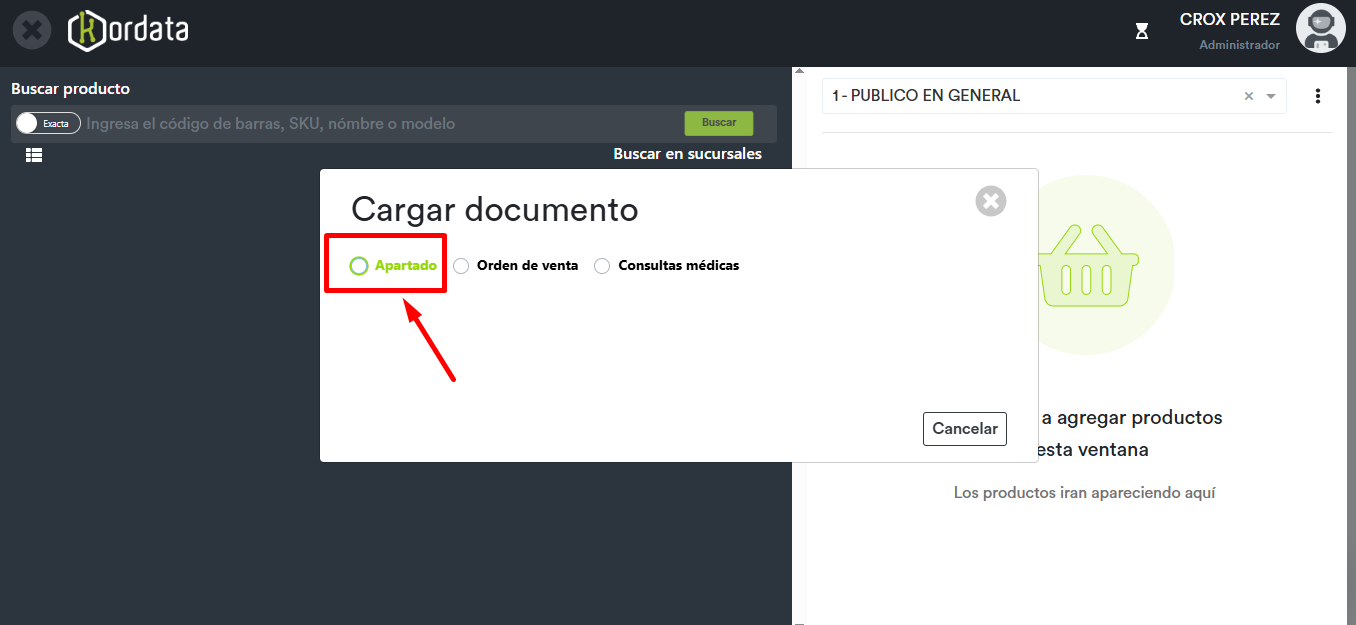Screen dimensions: 1356x625
Task: Toggle the Exacta search switch
Action: pyautogui.click(x=48, y=123)
